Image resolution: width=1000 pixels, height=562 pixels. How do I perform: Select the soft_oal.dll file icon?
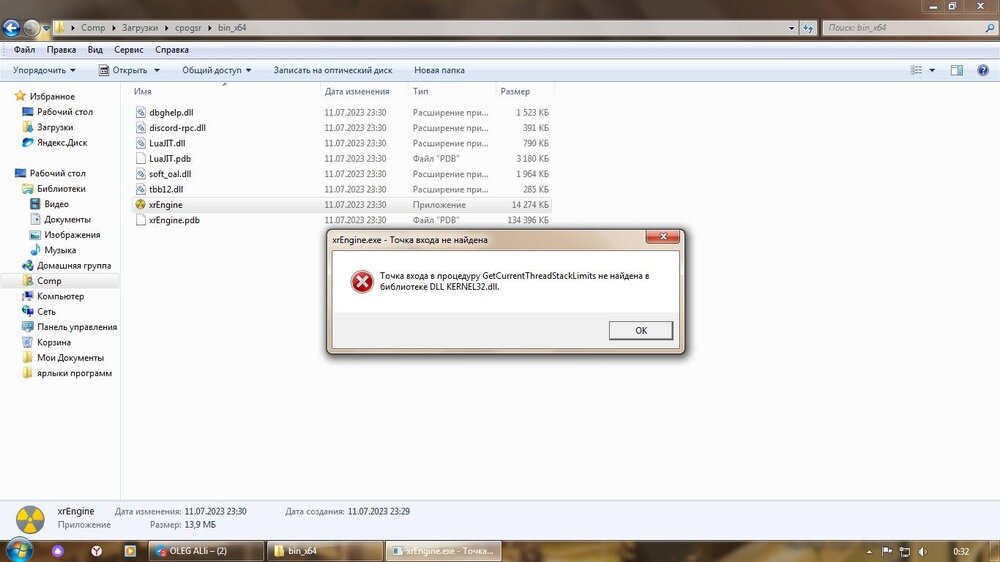pos(140,174)
